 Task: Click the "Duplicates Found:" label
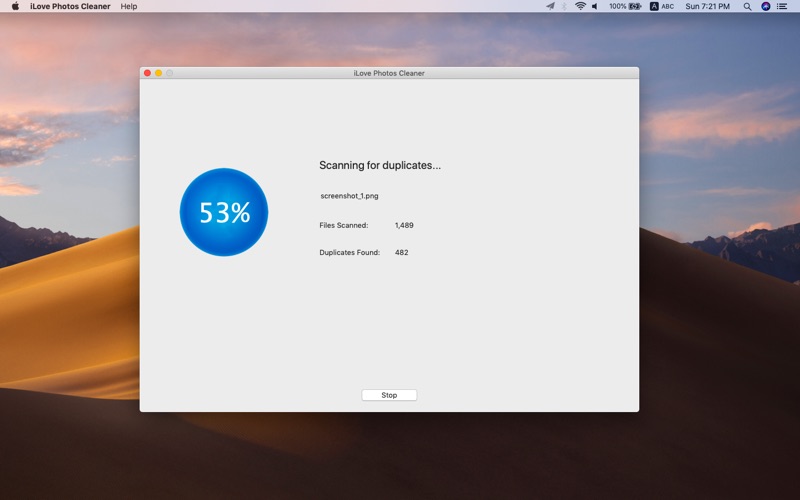coord(349,253)
